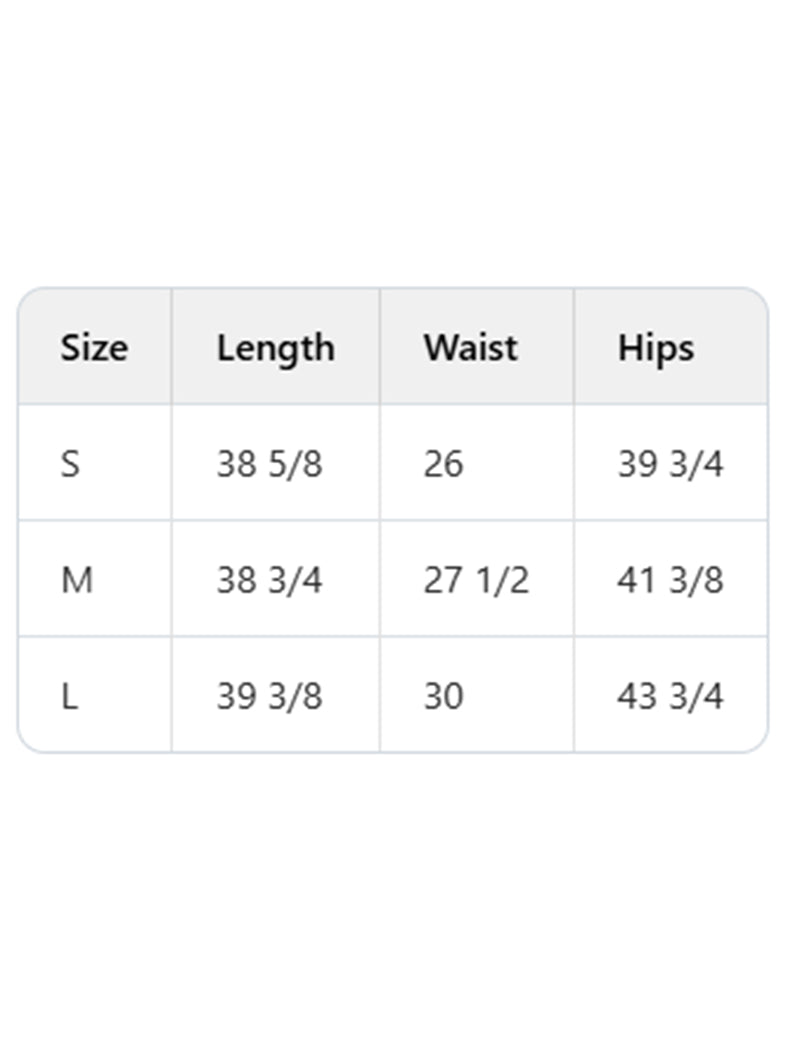Viewport: 800px width, 1050px height.
Task: Click the 3/8 fraction in M hips
Action: (x=697, y=580)
